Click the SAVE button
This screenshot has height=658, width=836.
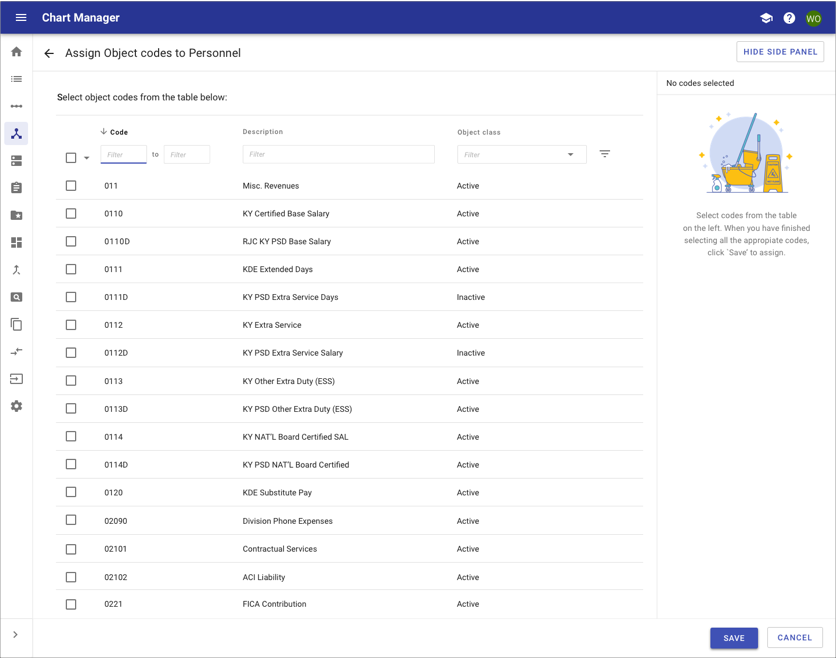[x=734, y=638]
